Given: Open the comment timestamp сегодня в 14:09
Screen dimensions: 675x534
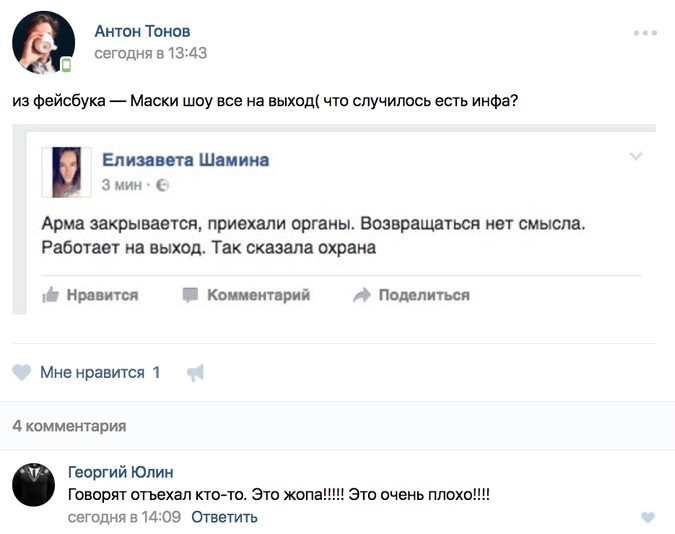Looking at the screenshot, I should (124, 517).
